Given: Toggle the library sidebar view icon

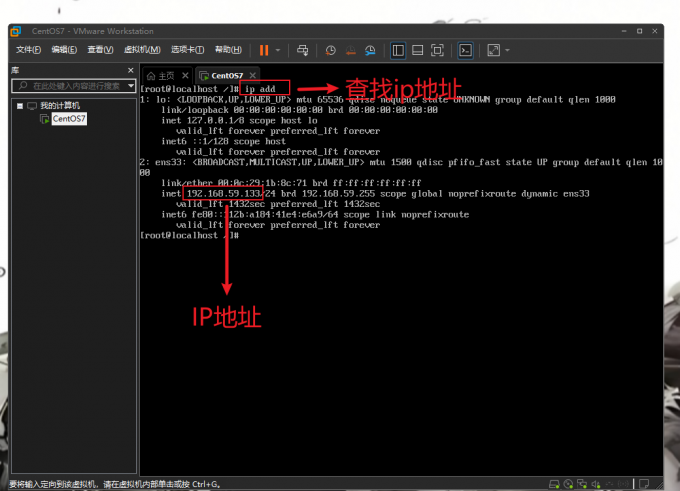Looking at the screenshot, I should [x=398, y=50].
